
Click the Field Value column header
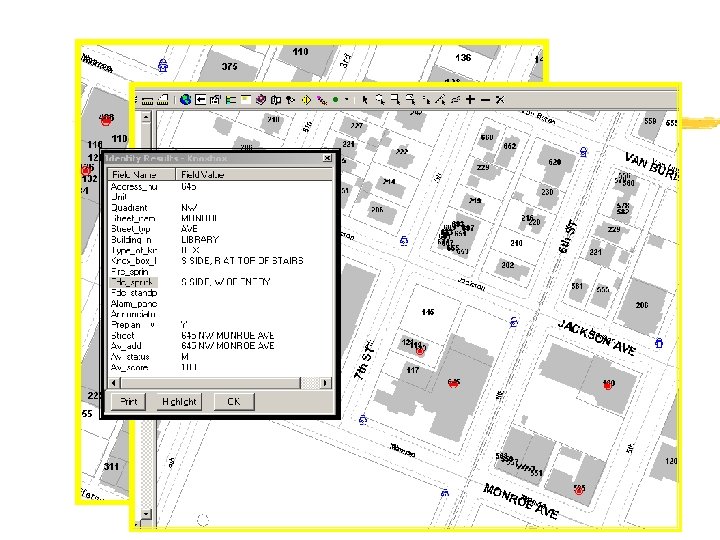click(x=253, y=174)
